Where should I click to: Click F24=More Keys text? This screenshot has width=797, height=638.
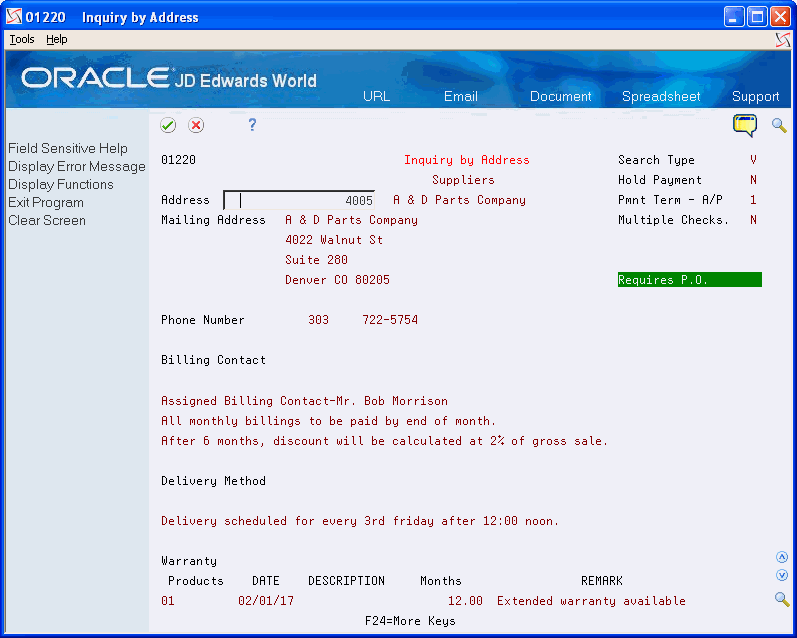[x=410, y=621]
